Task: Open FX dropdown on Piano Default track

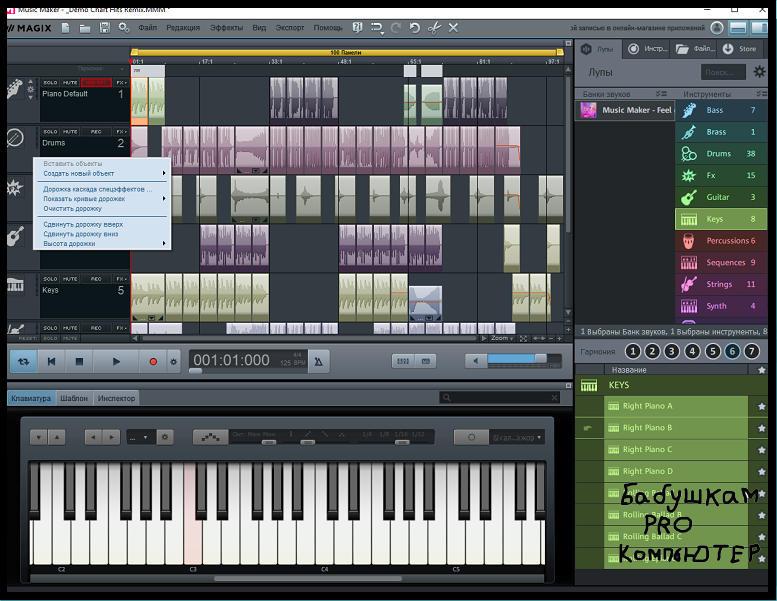Action: click(121, 82)
